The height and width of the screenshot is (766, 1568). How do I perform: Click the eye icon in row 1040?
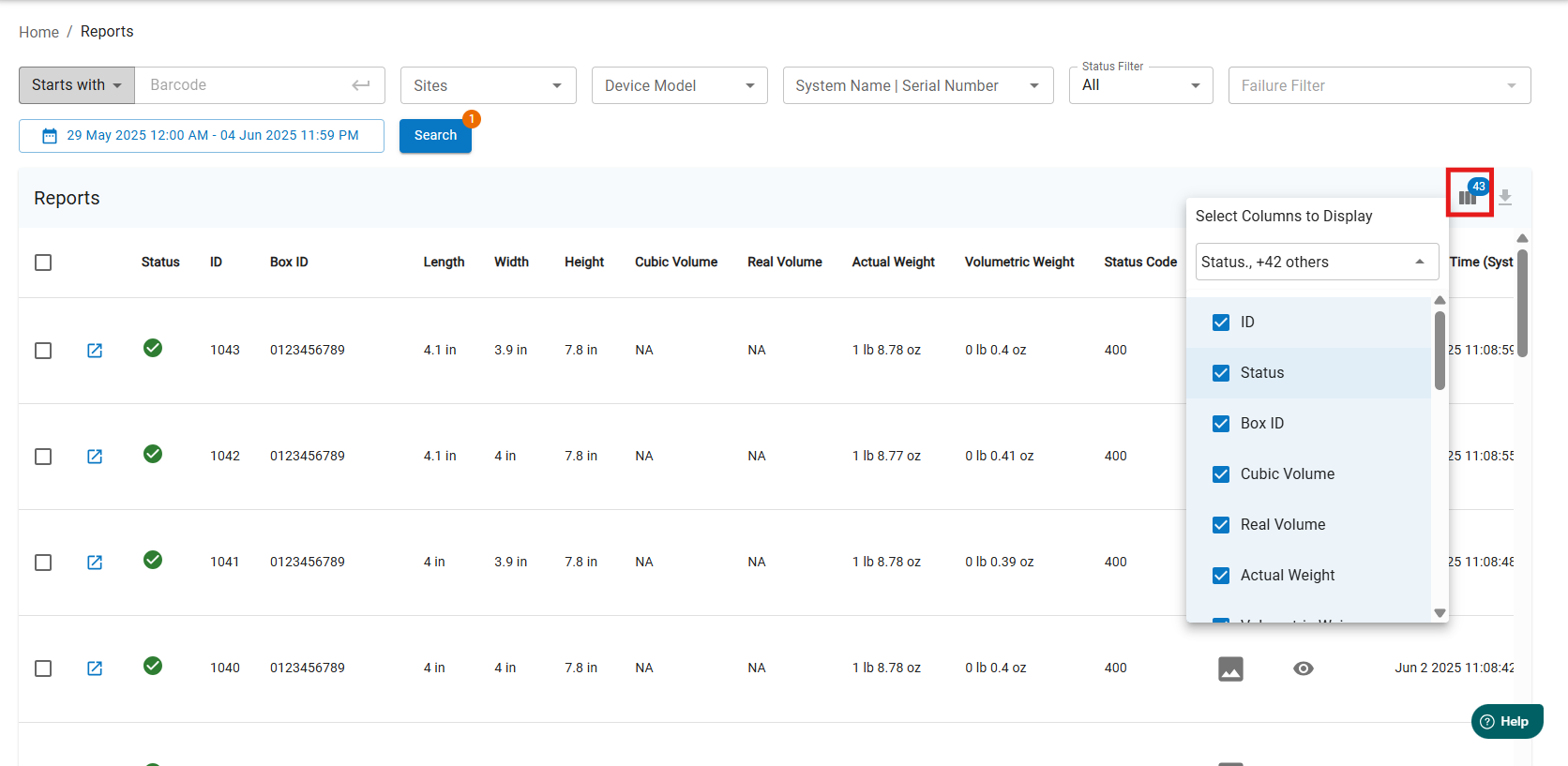(1303, 668)
